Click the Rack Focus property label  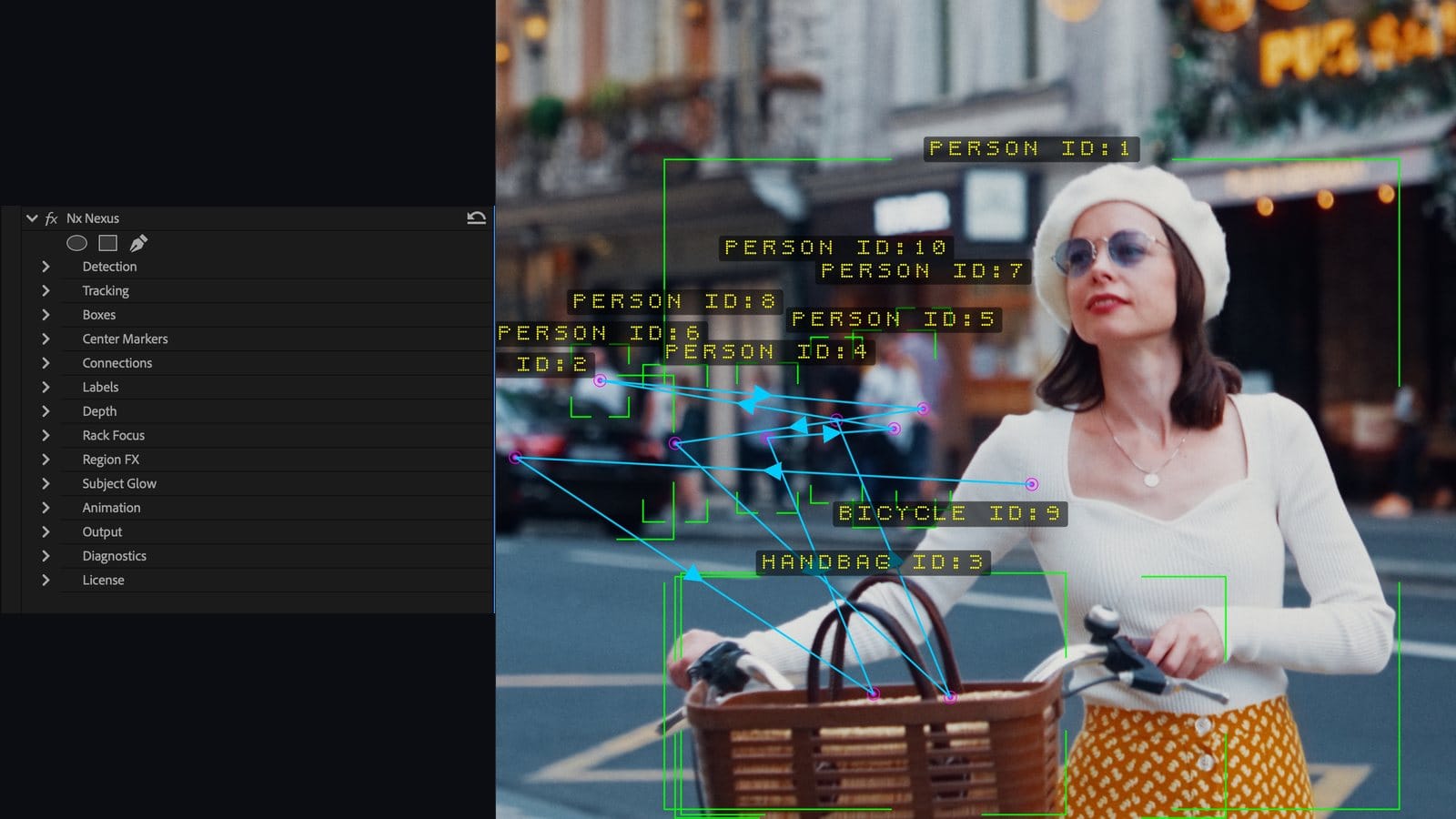pos(114,435)
